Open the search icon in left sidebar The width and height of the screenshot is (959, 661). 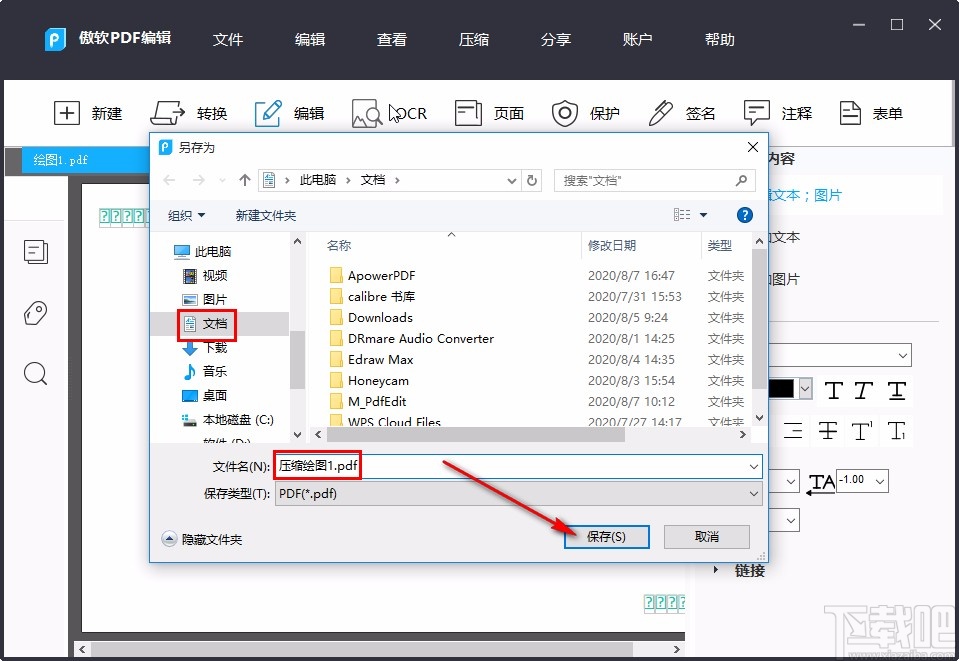[x=36, y=374]
